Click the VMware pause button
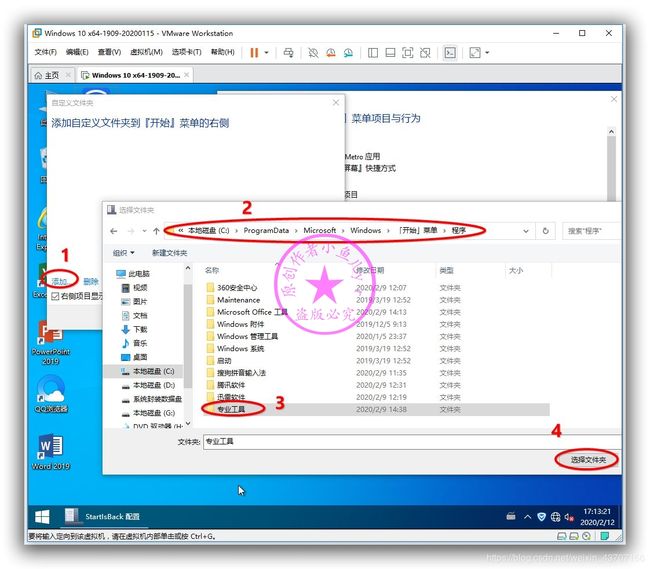This screenshot has height=569, width=650. [254, 53]
